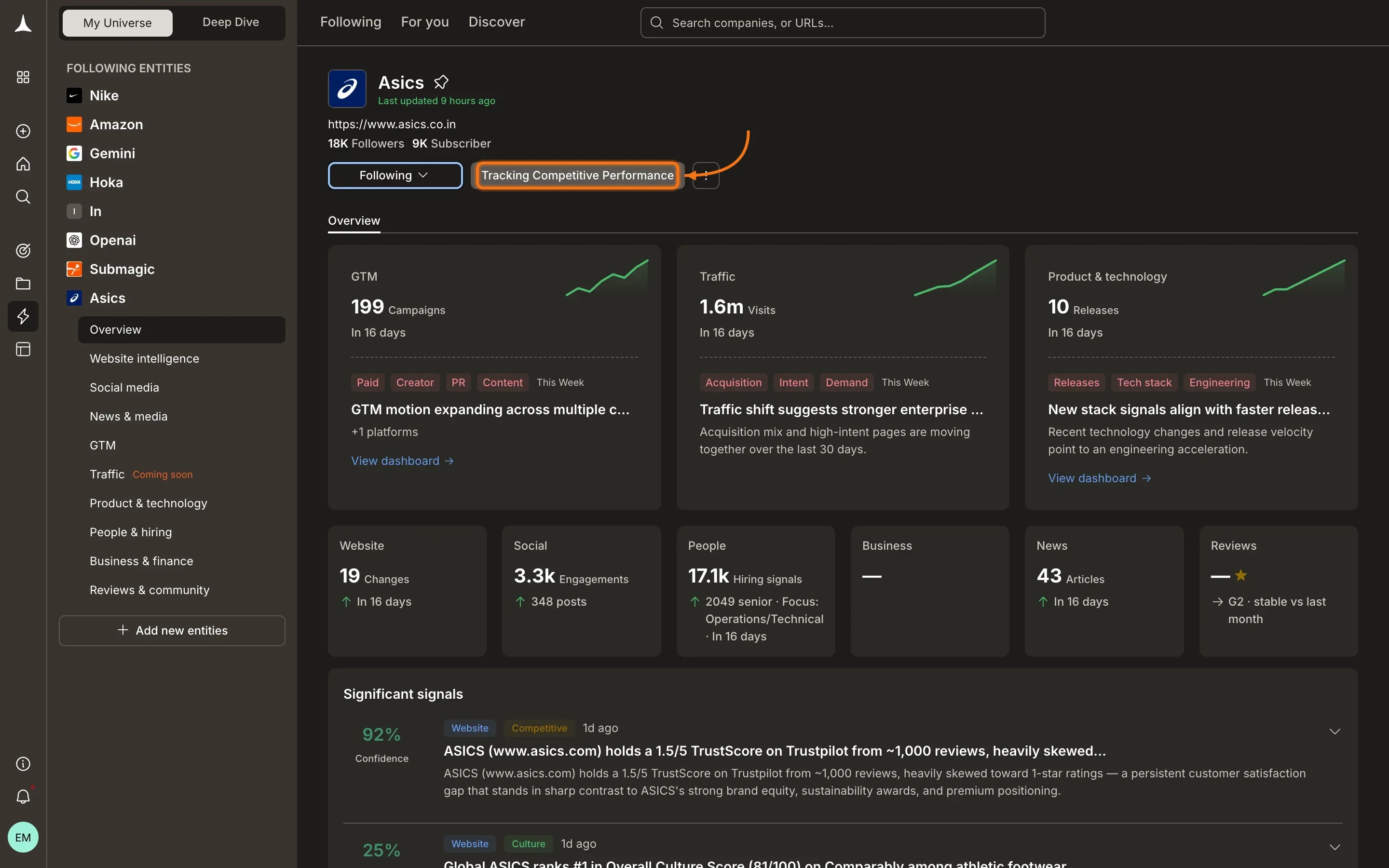Select Openai in following entities

[112, 241]
